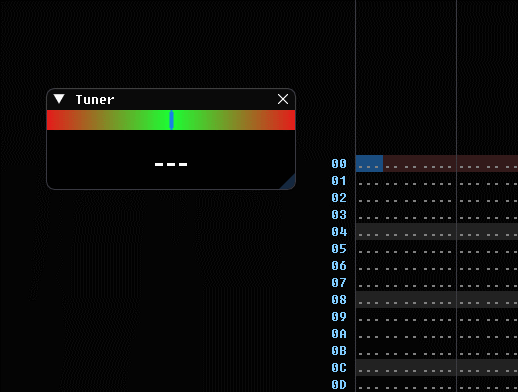Select pattern row number 0A

pos(339,334)
